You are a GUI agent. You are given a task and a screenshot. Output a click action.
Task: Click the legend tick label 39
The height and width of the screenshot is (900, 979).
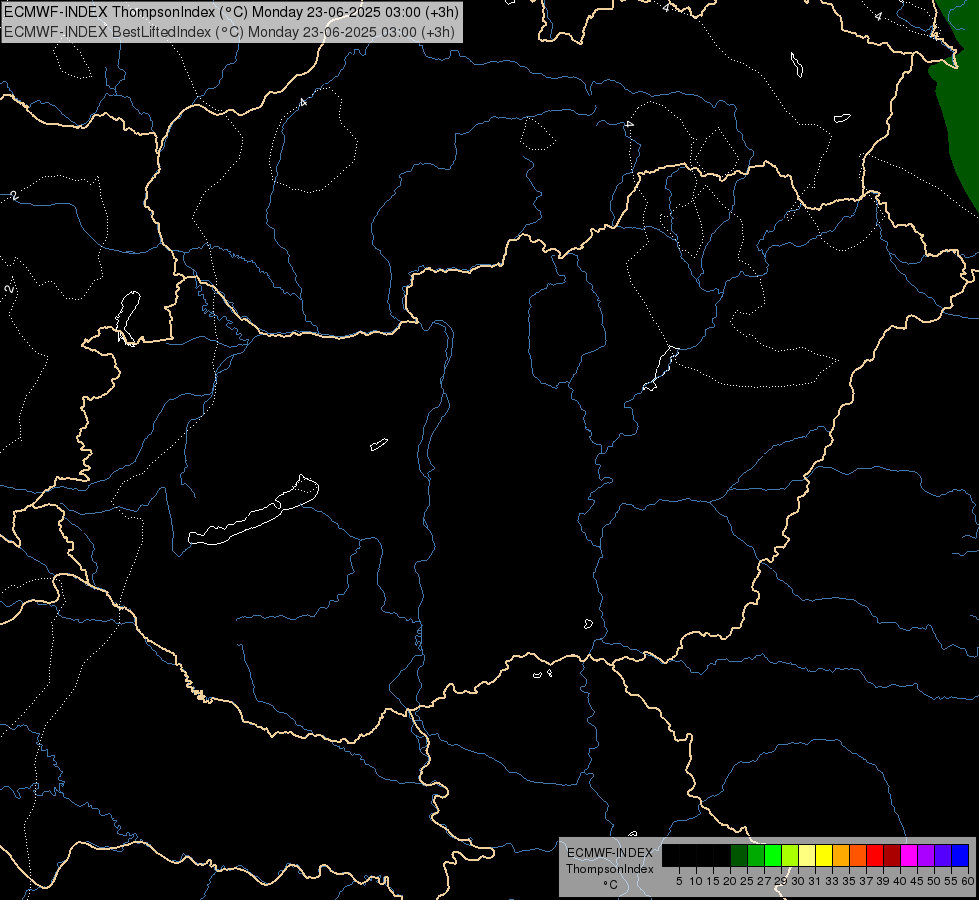883,881
